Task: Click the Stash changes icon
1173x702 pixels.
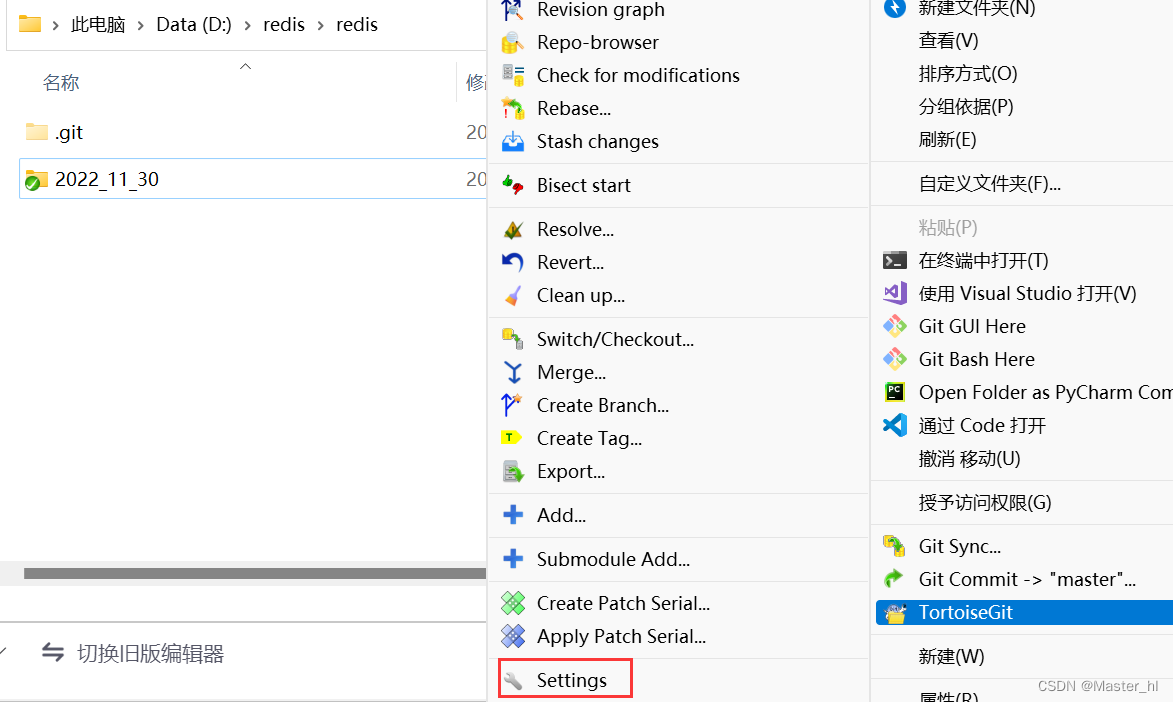Action: pyautogui.click(x=512, y=141)
